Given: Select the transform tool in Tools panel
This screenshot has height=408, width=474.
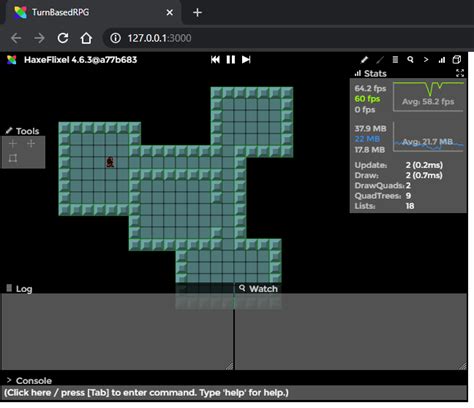Looking at the screenshot, I should (x=13, y=158).
